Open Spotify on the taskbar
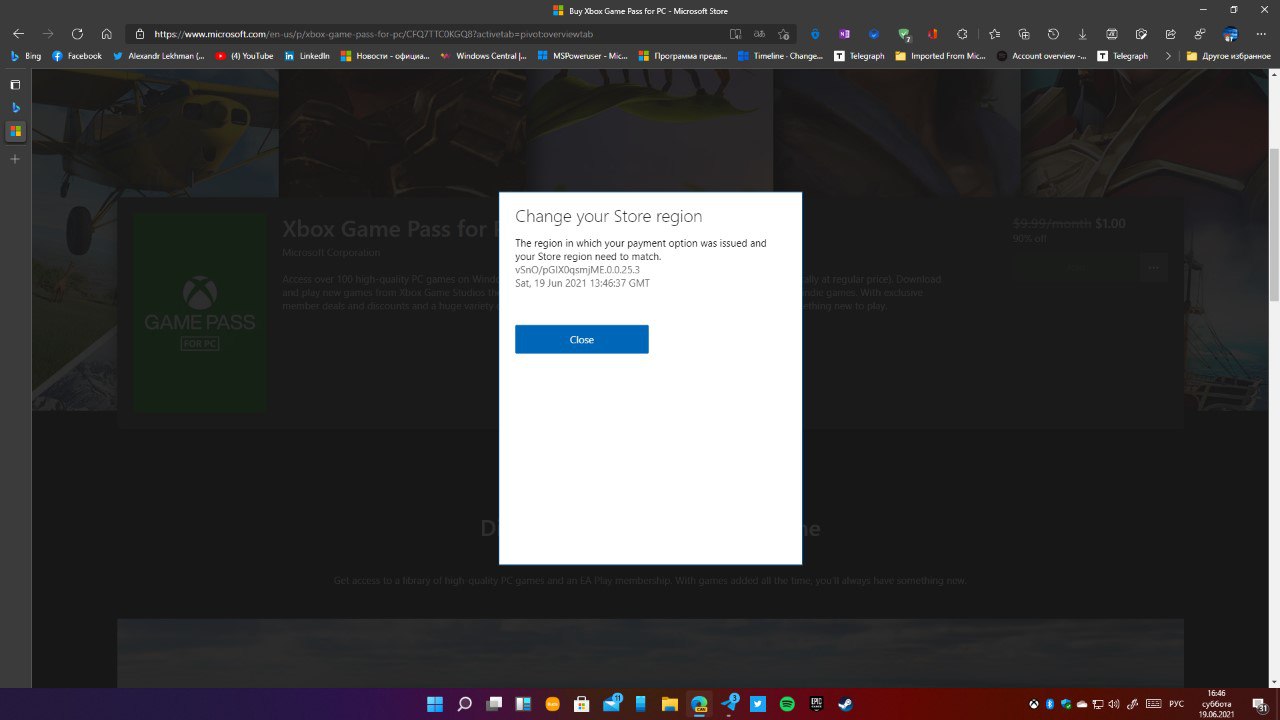The width and height of the screenshot is (1280, 720). click(x=787, y=704)
